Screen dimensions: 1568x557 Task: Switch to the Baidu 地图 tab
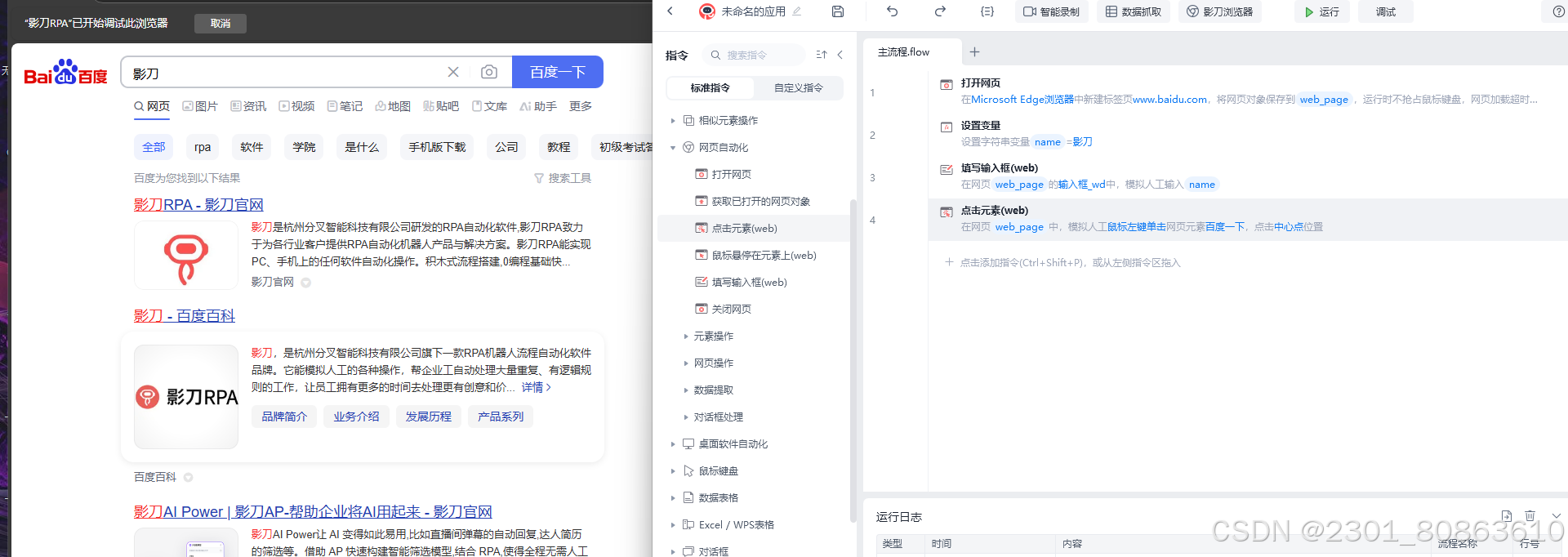pyautogui.click(x=393, y=106)
